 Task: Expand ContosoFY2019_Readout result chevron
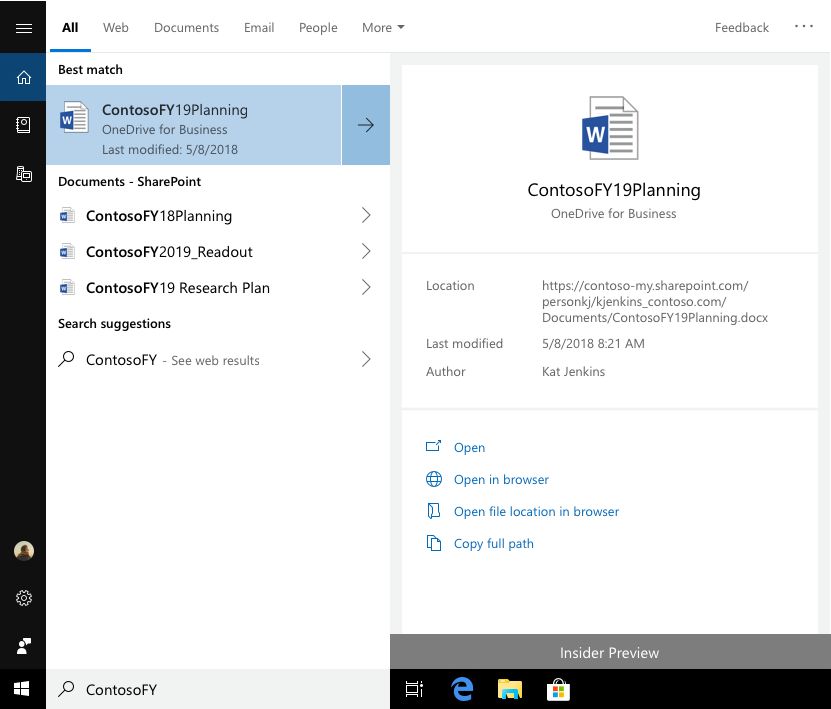[366, 252]
